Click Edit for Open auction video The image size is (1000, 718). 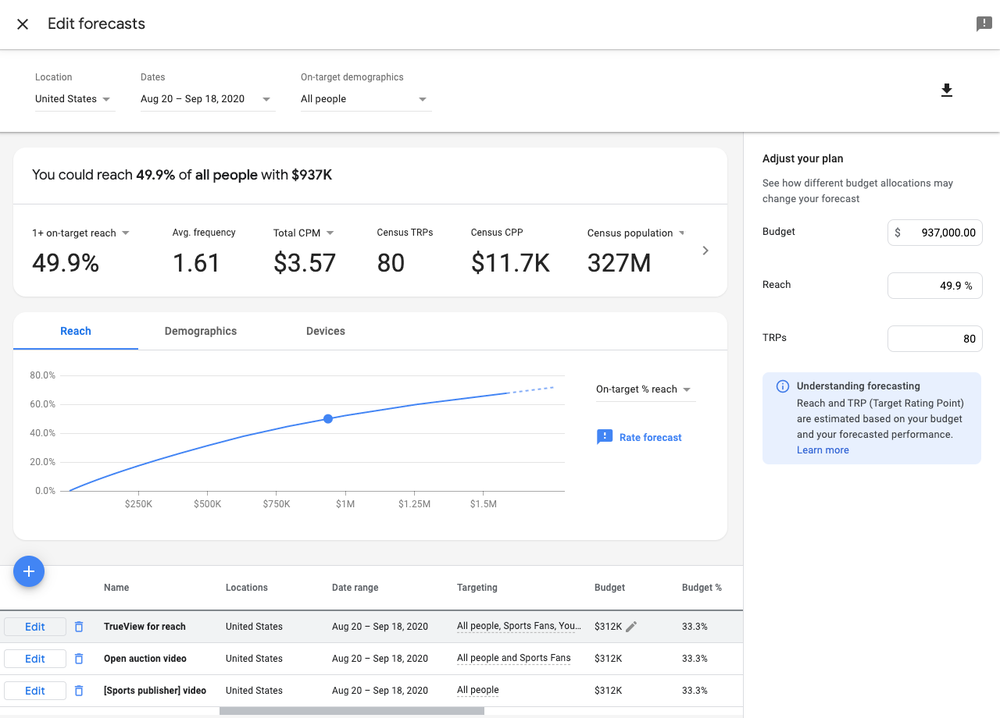point(35,659)
